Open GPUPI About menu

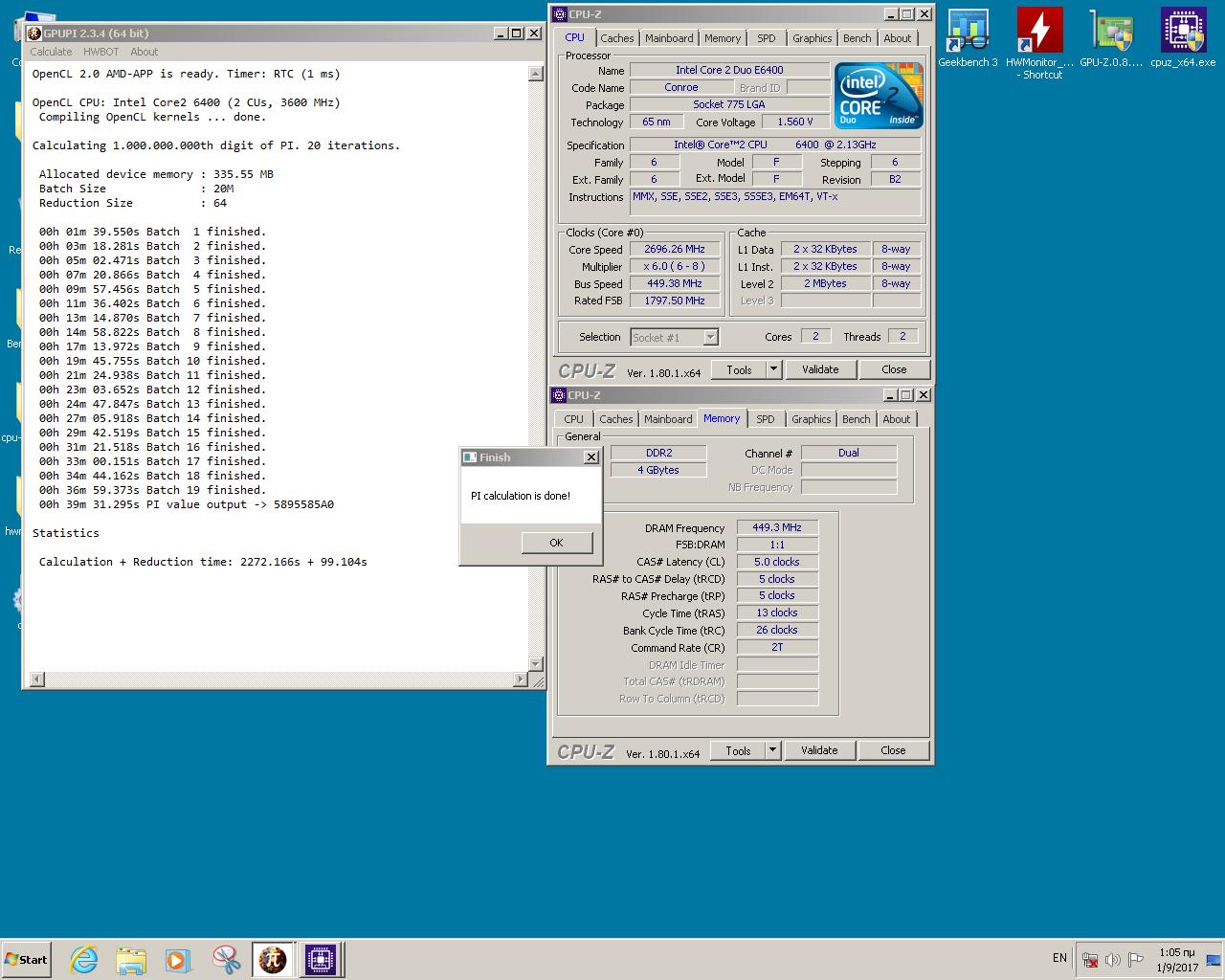[145, 52]
